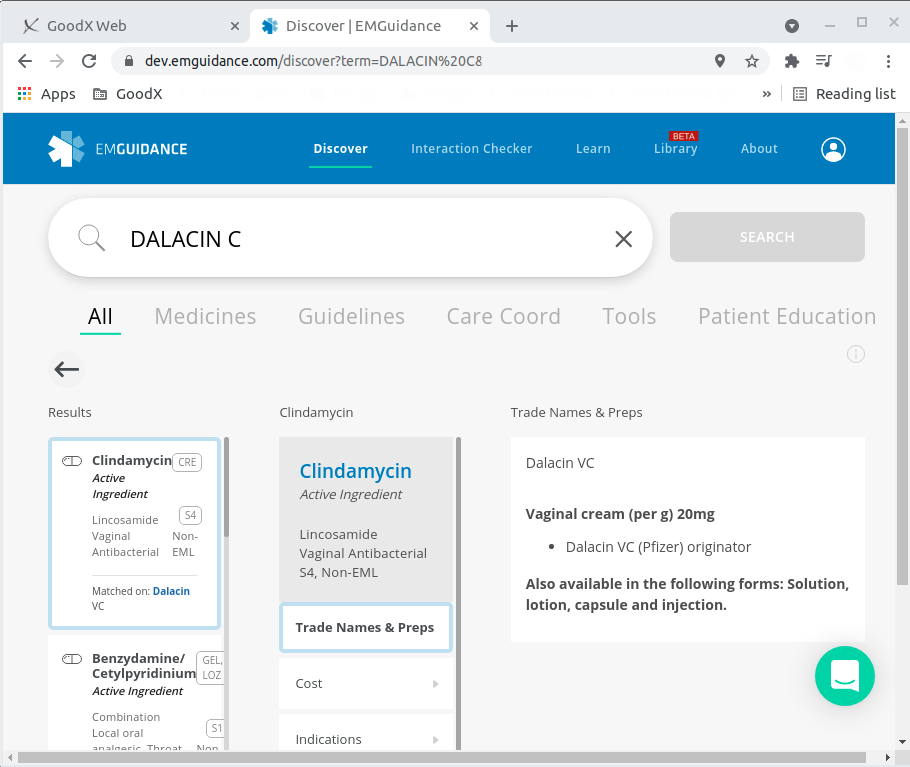
Task: Clear the search field with X icon
Action: click(x=623, y=239)
